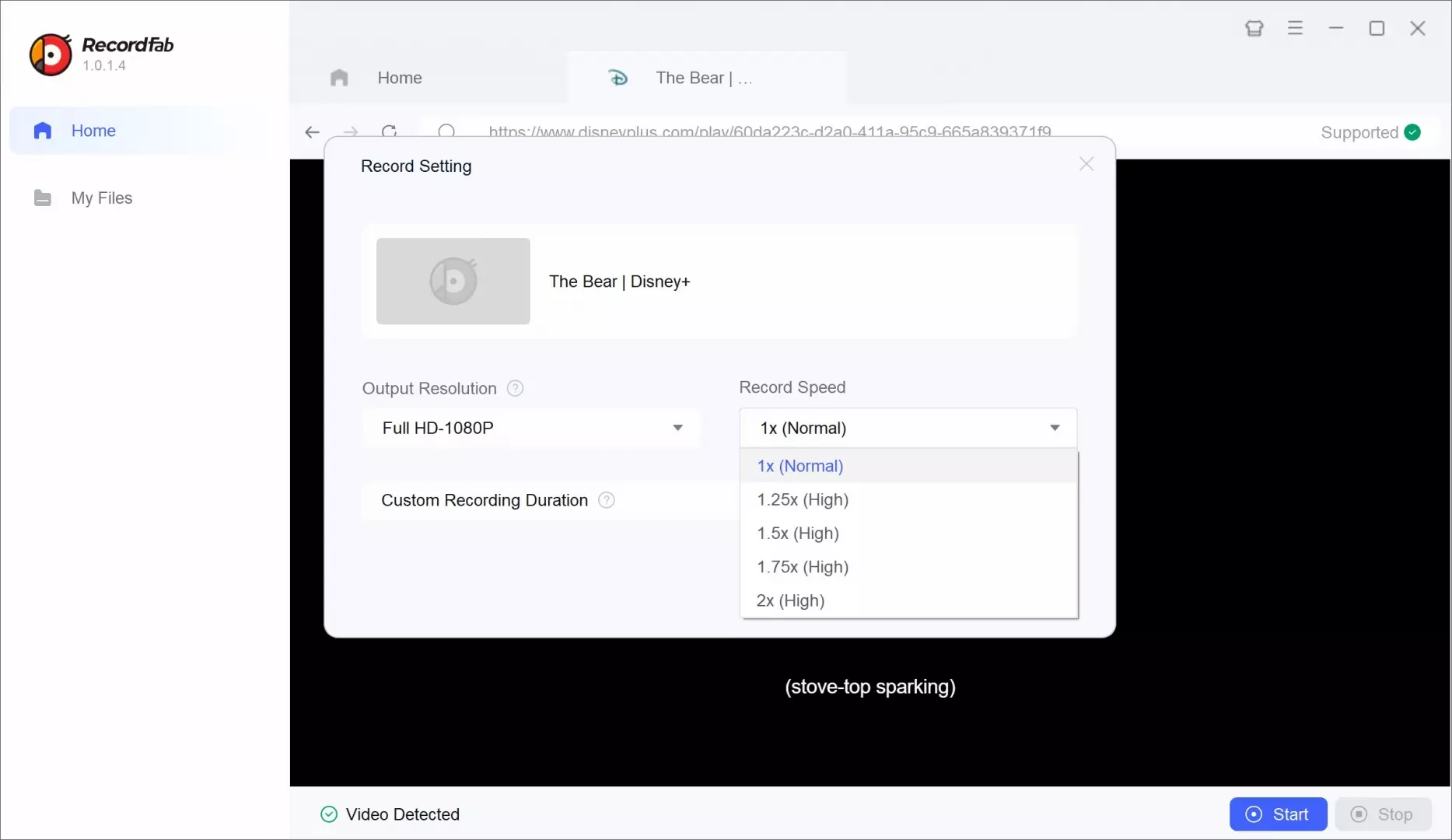This screenshot has width=1452, height=840.
Task: Click the Supported status label
Action: [1359, 133]
